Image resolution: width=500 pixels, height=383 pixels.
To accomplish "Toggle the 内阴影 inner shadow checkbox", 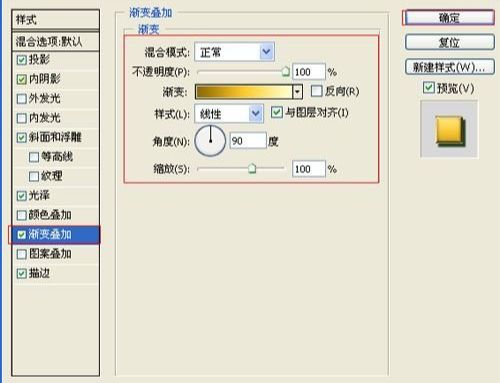I will 22,79.
